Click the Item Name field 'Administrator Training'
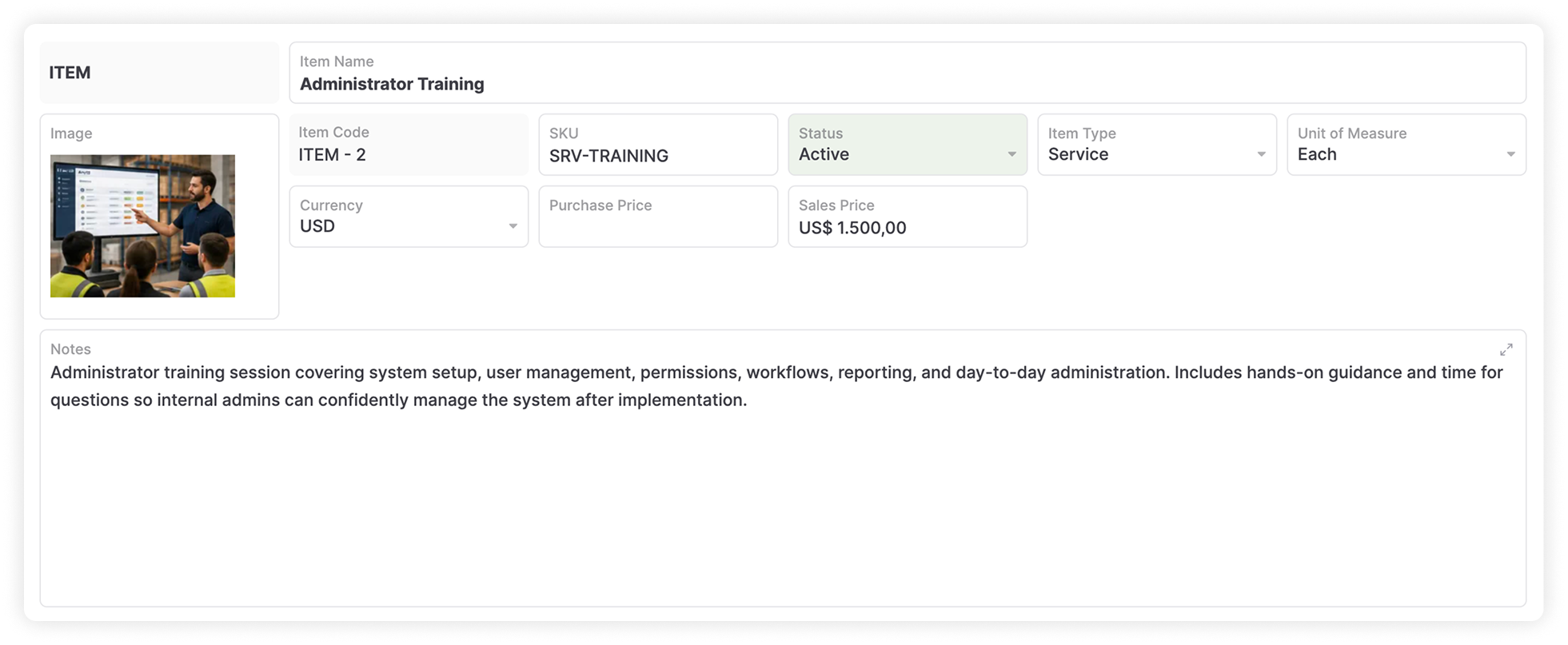1568x645 pixels. point(908,73)
